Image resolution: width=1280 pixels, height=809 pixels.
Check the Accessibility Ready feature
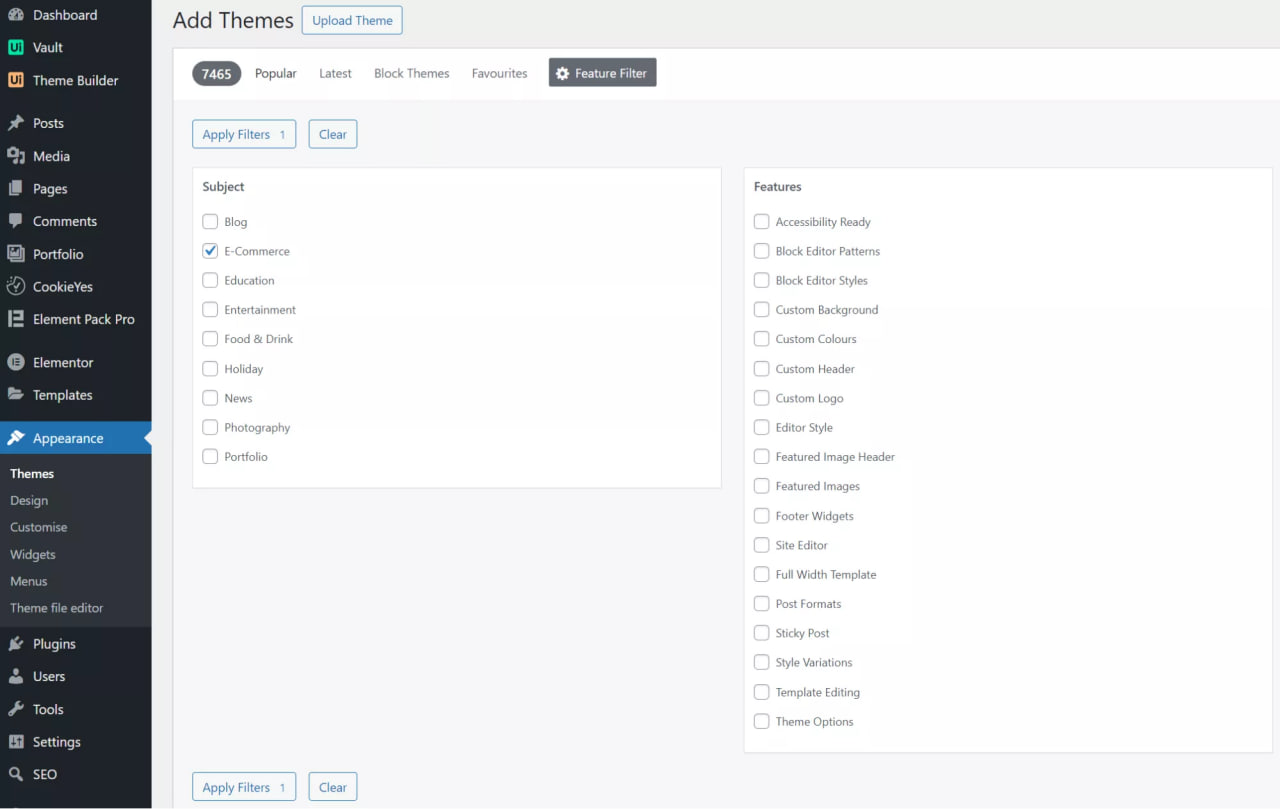pos(761,221)
